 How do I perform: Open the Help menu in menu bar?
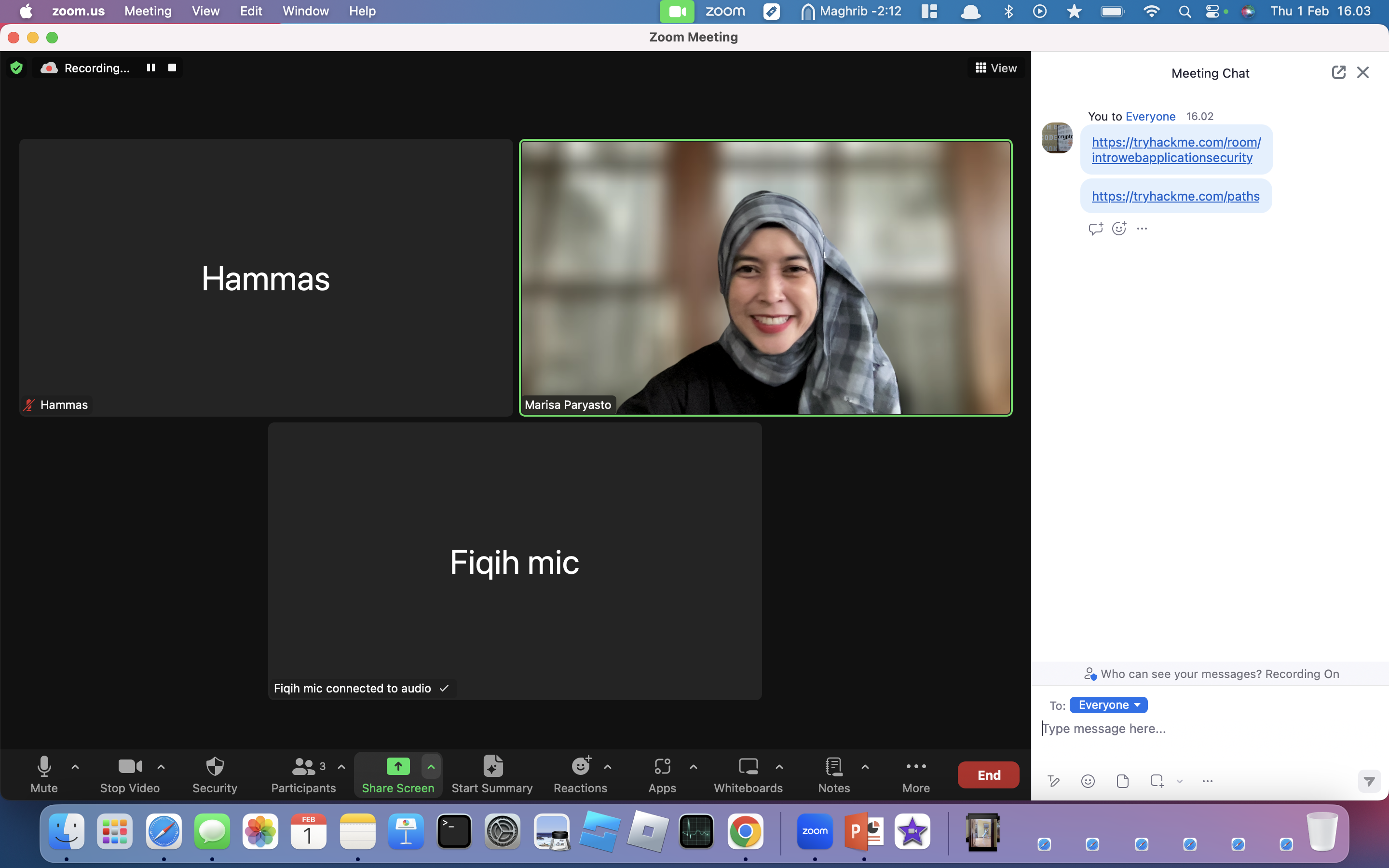362,11
